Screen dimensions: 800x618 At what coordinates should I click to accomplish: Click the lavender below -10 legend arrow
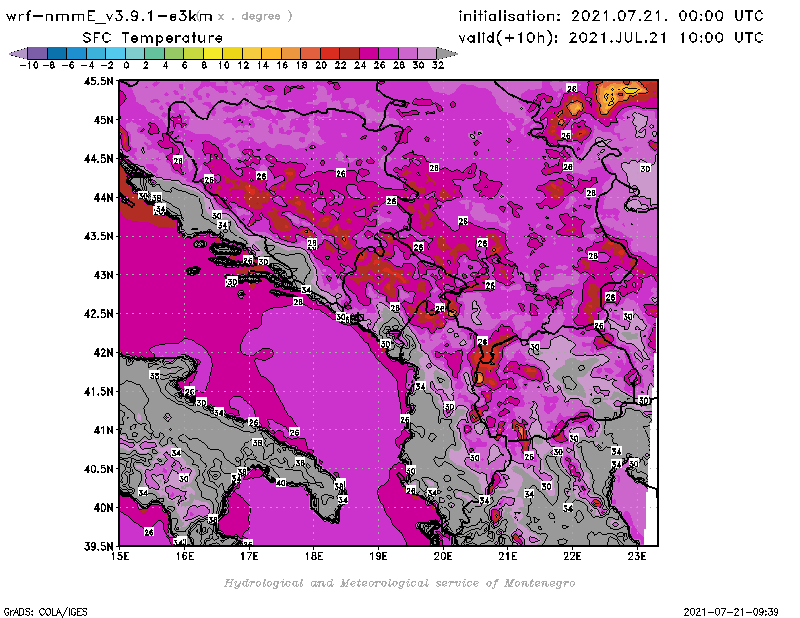coord(18,53)
